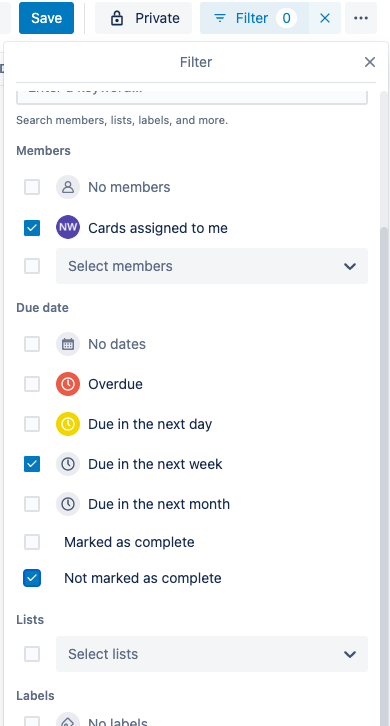Uncheck Cards assigned to me checkbox
Image resolution: width=390 pixels, height=726 pixels.
point(32,228)
